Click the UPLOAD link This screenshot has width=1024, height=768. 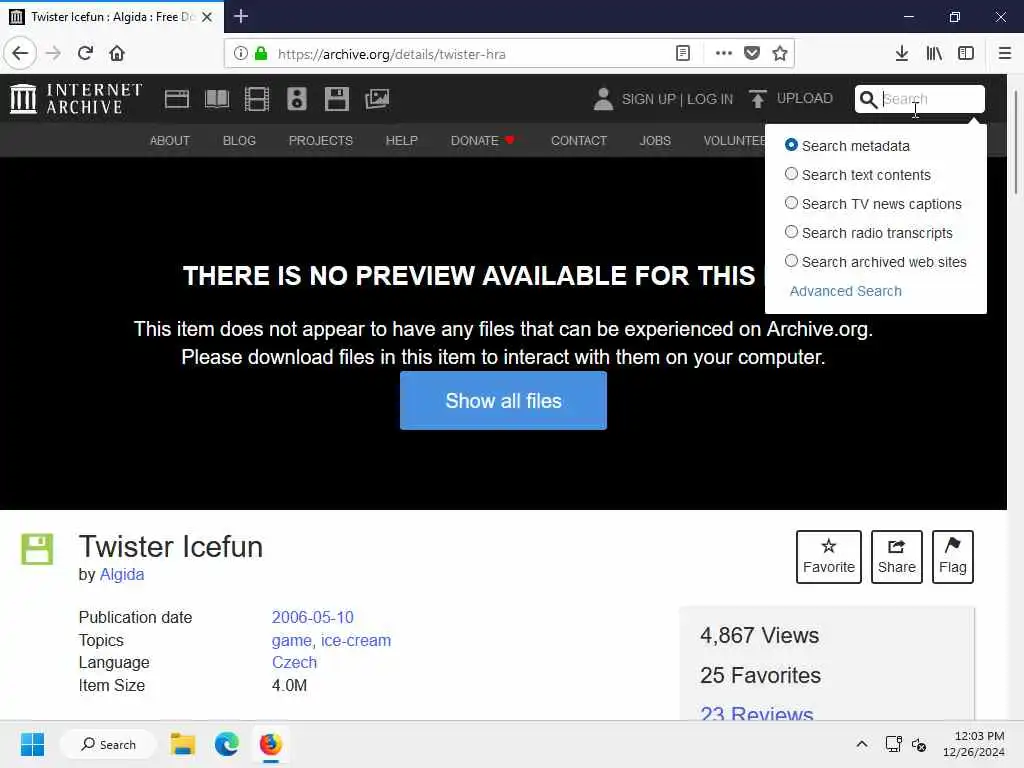tap(805, 99)
